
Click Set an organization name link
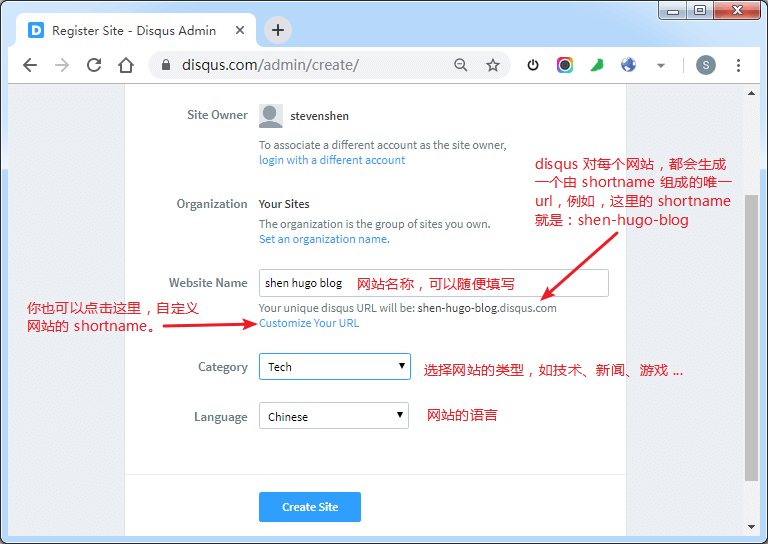[324, 239]
